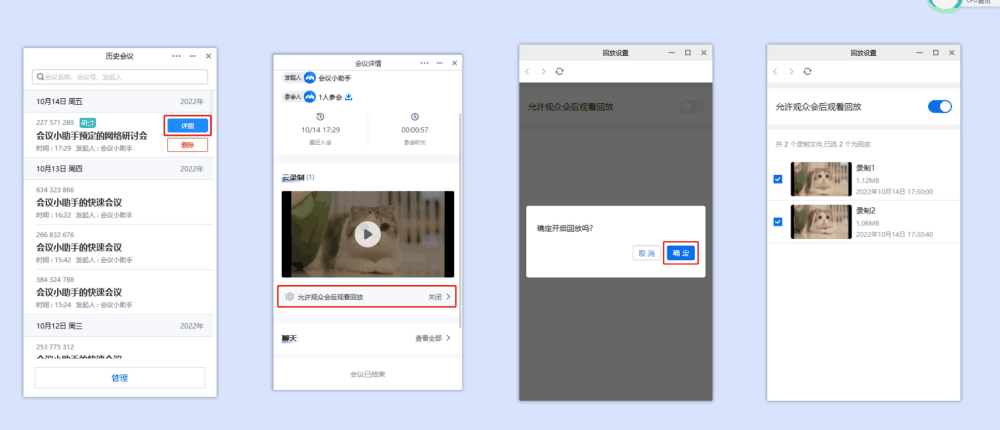The image size is (1000, 430).
Task: Click 详情 button for 网络研讨会 meeting
Action: pyautogui.click(x=188, y=126)
